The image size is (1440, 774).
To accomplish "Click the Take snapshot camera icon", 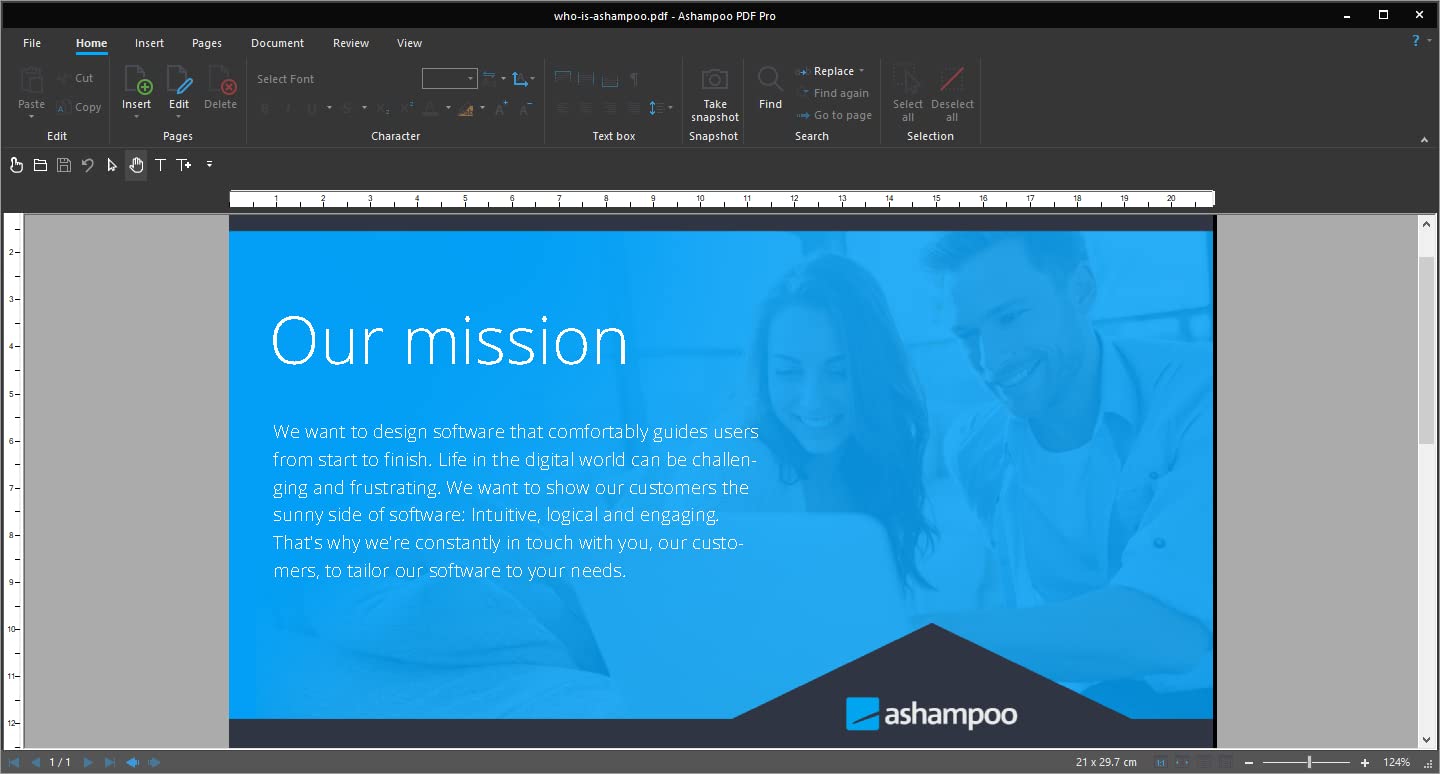I will coord(715,79).
